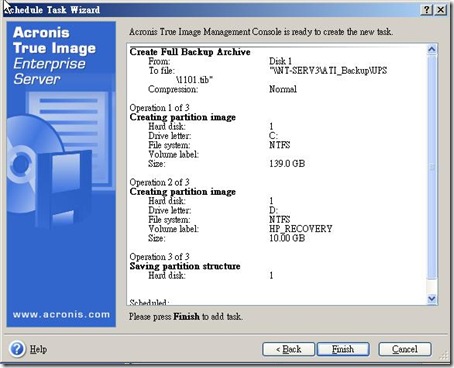Click the '139.0 GB' size value
Viewport: 454px width, 368px height.
point(287,164)
